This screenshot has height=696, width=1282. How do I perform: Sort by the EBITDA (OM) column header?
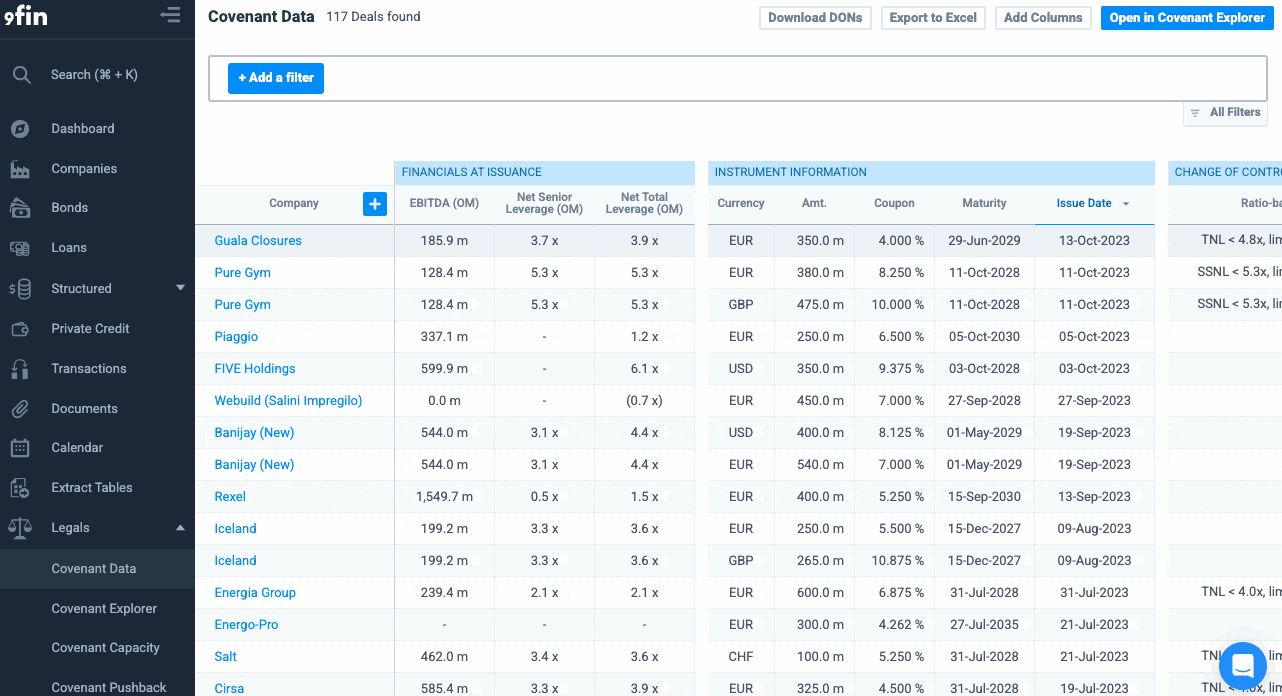point(444,204)
